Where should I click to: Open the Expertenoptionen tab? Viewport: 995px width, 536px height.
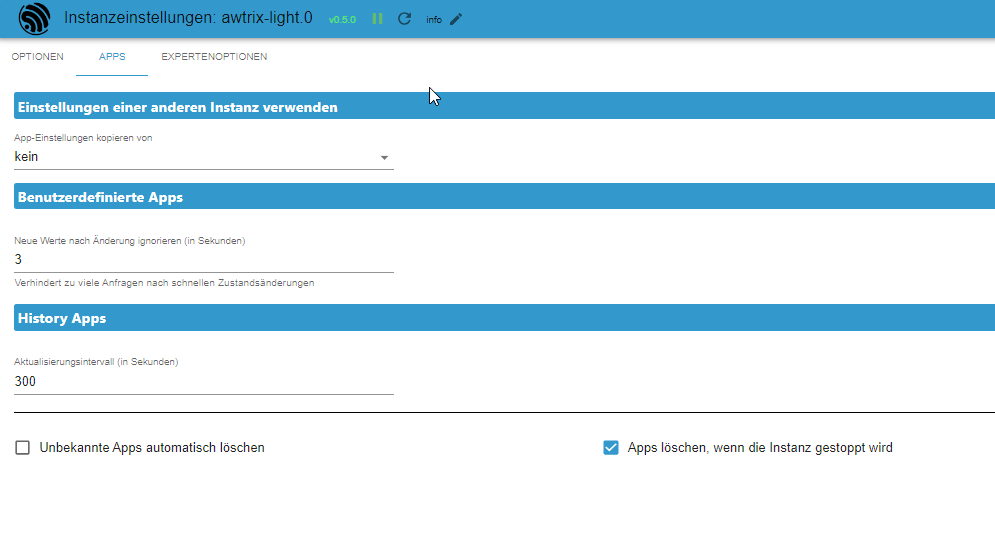[x=214, y=56]
